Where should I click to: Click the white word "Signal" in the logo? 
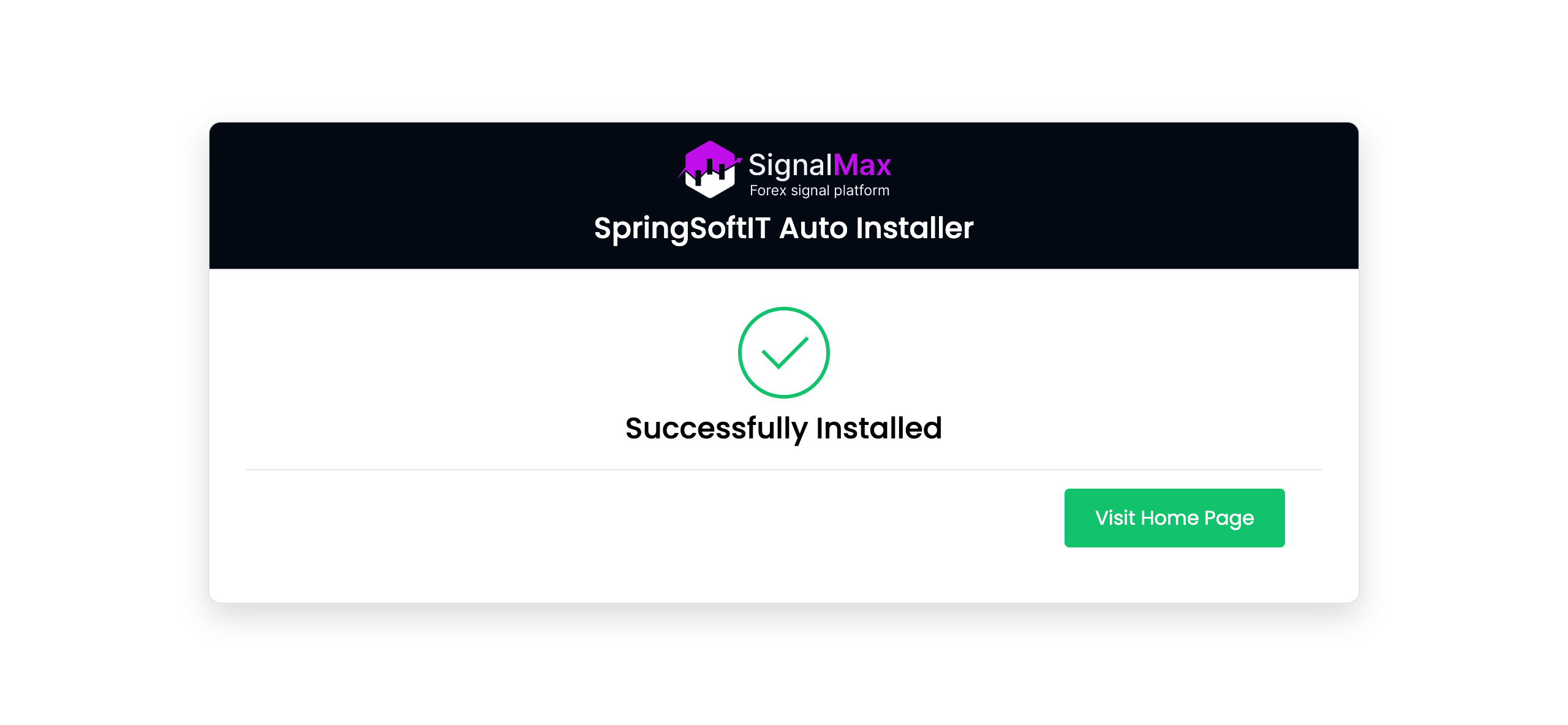pos(790,165)
